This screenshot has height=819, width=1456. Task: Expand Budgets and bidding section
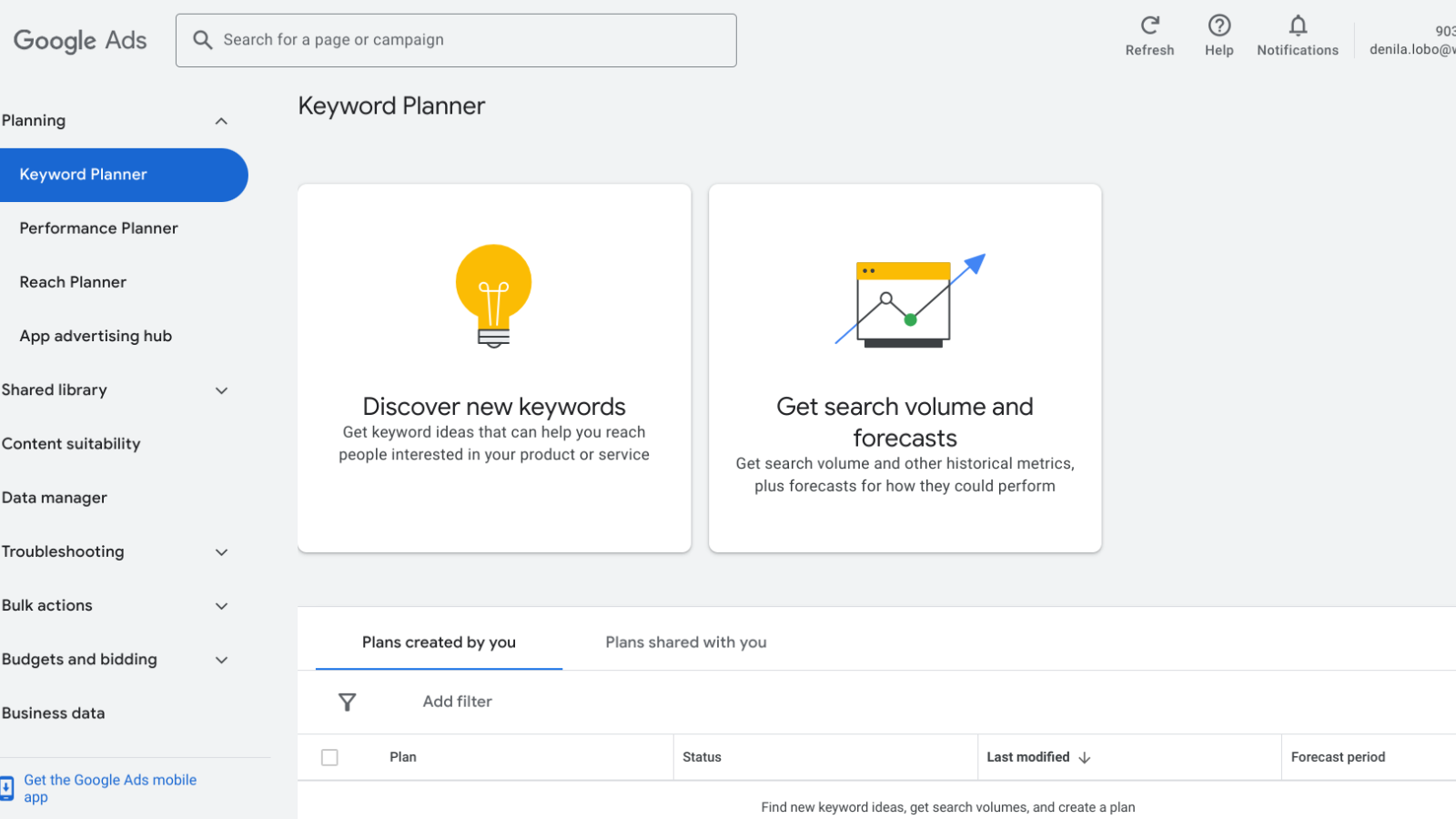pyautogui.click(x=221, y=660)
